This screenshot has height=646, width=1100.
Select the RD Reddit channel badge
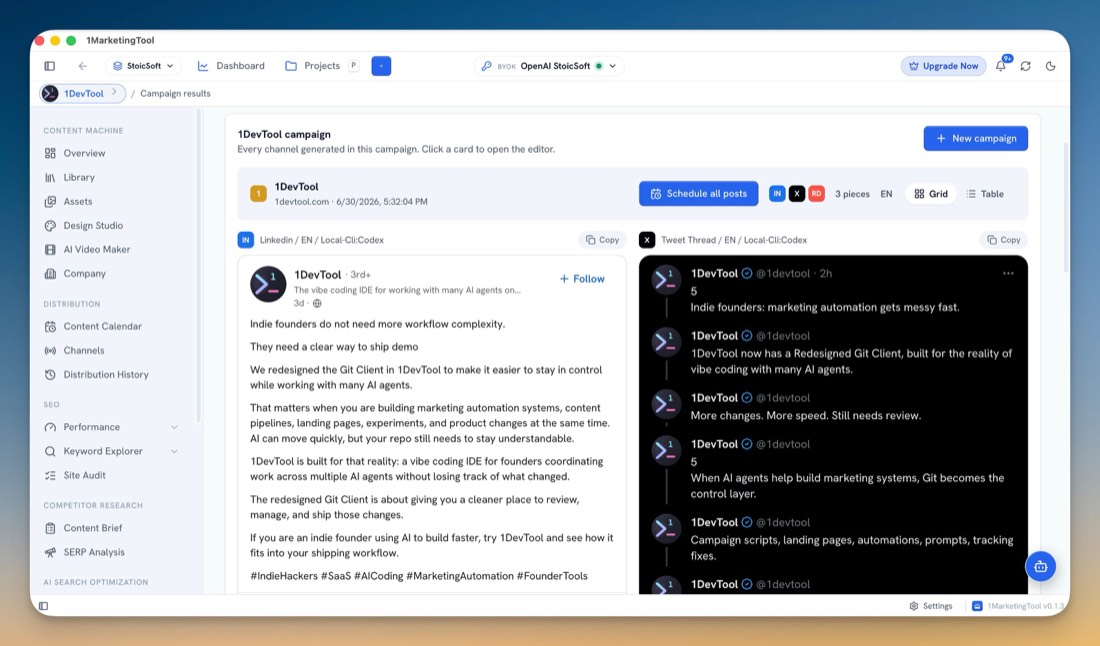click(x=816, y=194)
